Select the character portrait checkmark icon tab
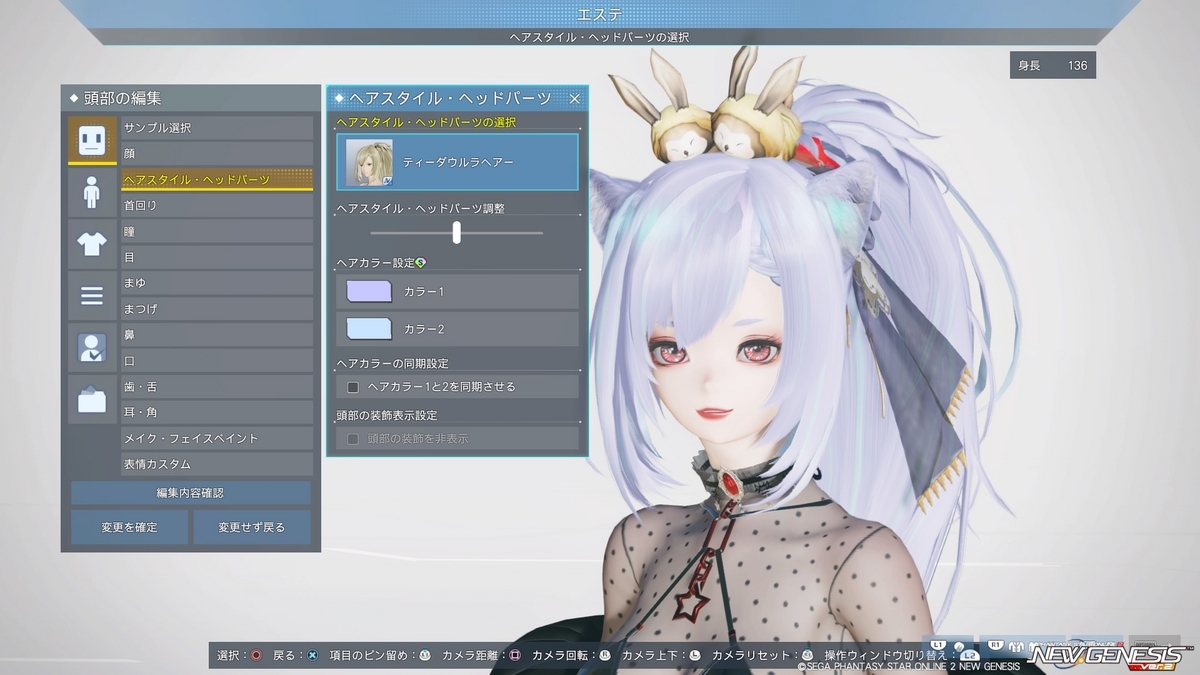The height and width of the screenshot is (675, 1200). pyautogui.click(x=92, y=348)
